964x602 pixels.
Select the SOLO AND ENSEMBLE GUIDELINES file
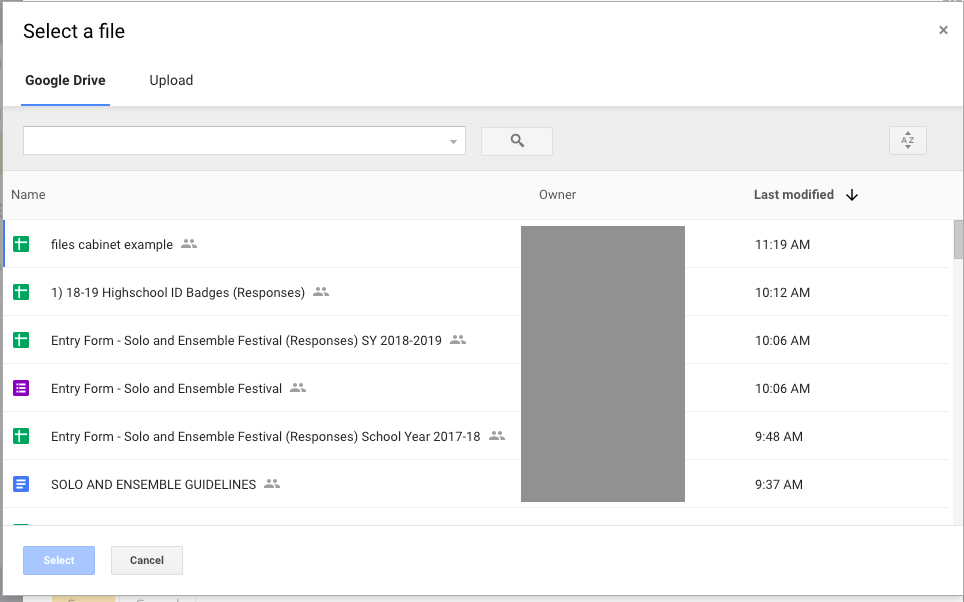[153, 484]
